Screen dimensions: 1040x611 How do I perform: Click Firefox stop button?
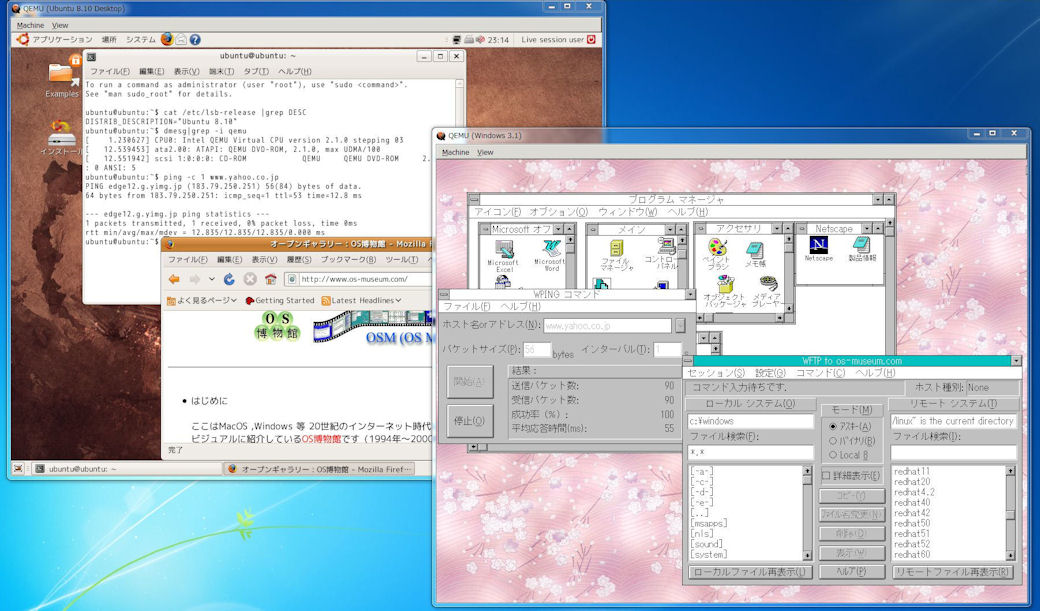point(250,279)
